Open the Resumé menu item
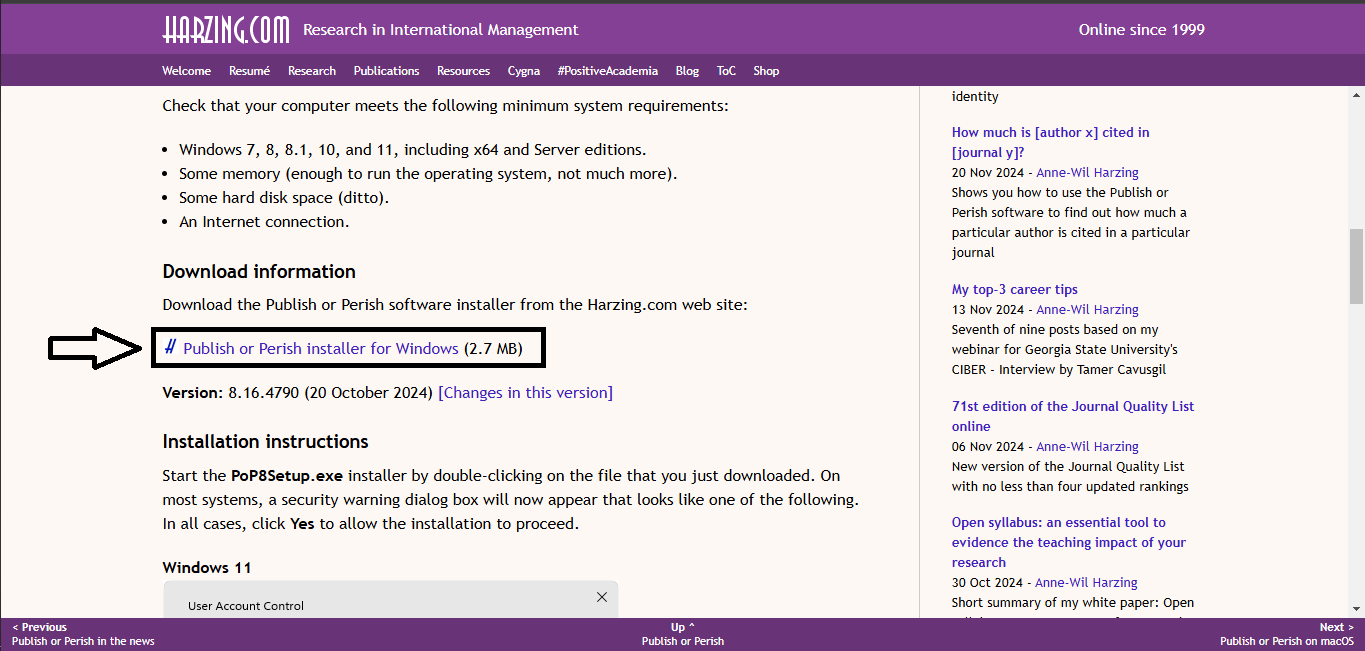The width and height of the screenshot is (1365, 651). (x=249, y=71)
